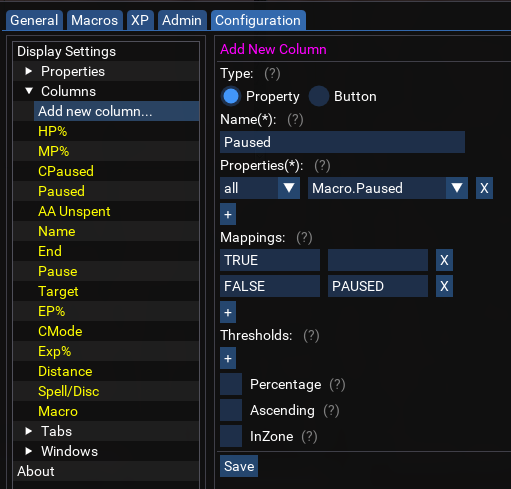The width and height of the screenshot is (511, 489).
Task: Show help tooltip next to Mappings
Action: click(304, 238)
